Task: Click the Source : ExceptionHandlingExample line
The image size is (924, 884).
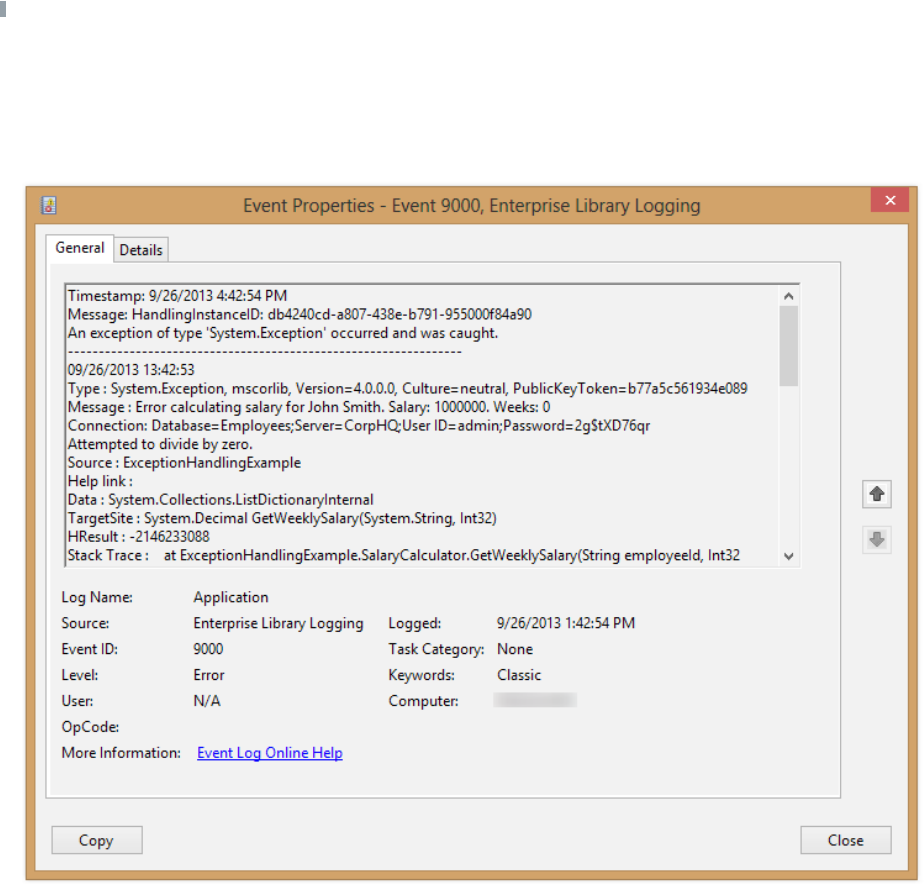Action: (x=184, y=463)
